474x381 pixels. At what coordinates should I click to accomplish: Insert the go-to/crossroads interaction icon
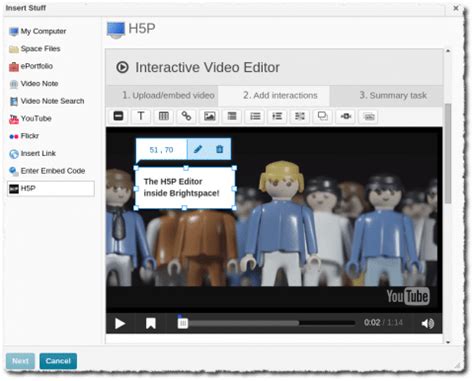pyautogui.click(x=346, y=116)
